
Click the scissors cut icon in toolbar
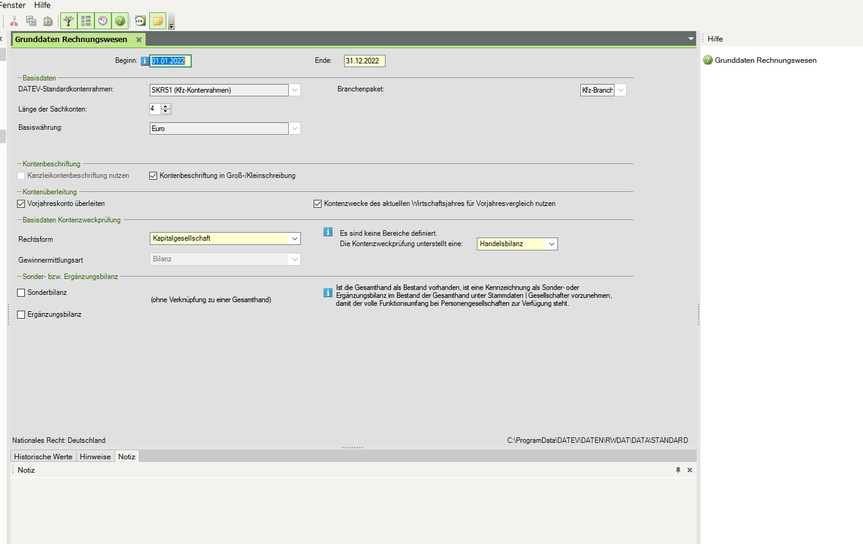[x=14, y=21]
